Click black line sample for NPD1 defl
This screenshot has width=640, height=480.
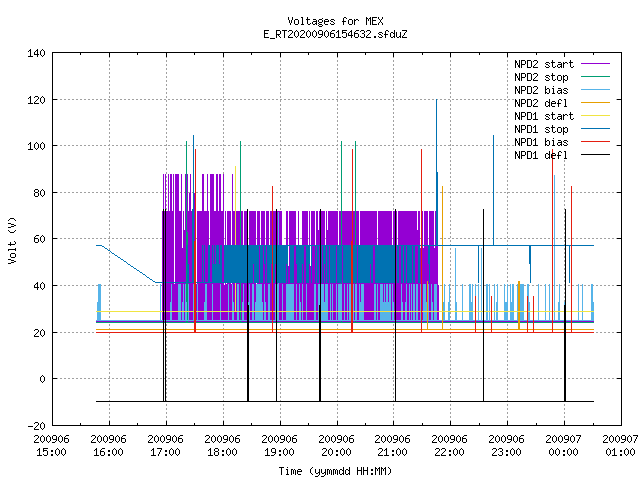(596, 155)
